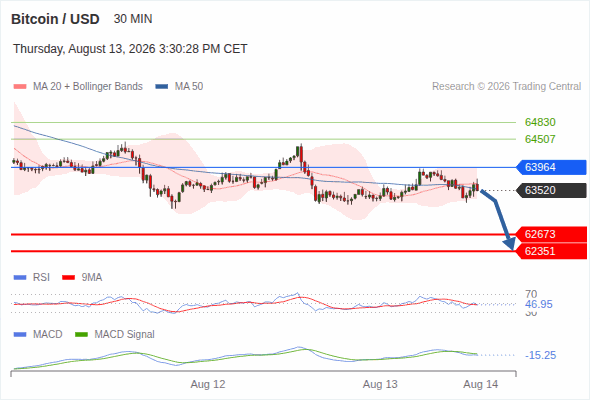Click the MA 20 + Bollinger Bands legend label
The image size is (590, 400).
tap(88, 87)
